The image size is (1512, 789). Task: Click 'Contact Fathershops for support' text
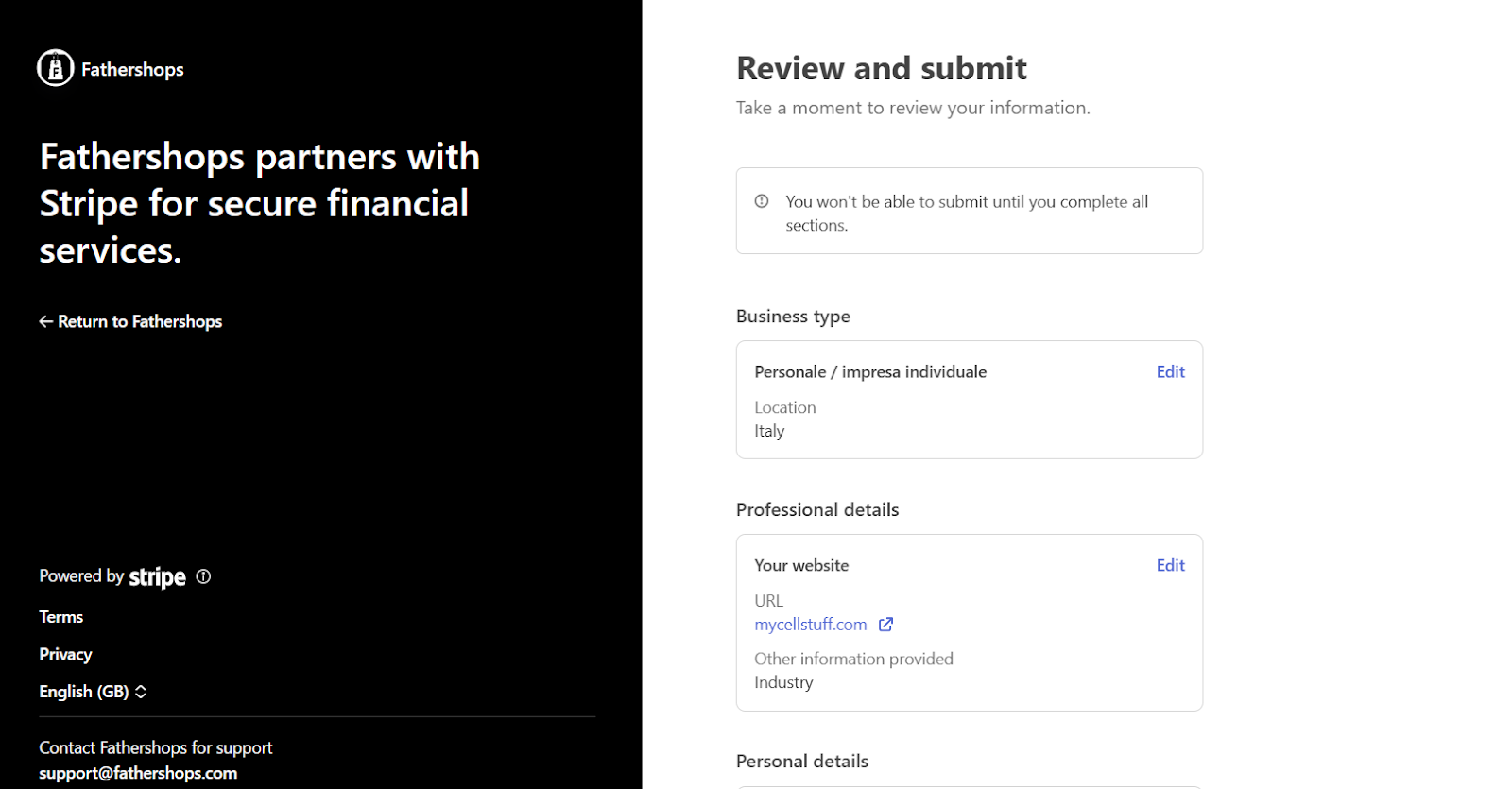tap(156, 747)
